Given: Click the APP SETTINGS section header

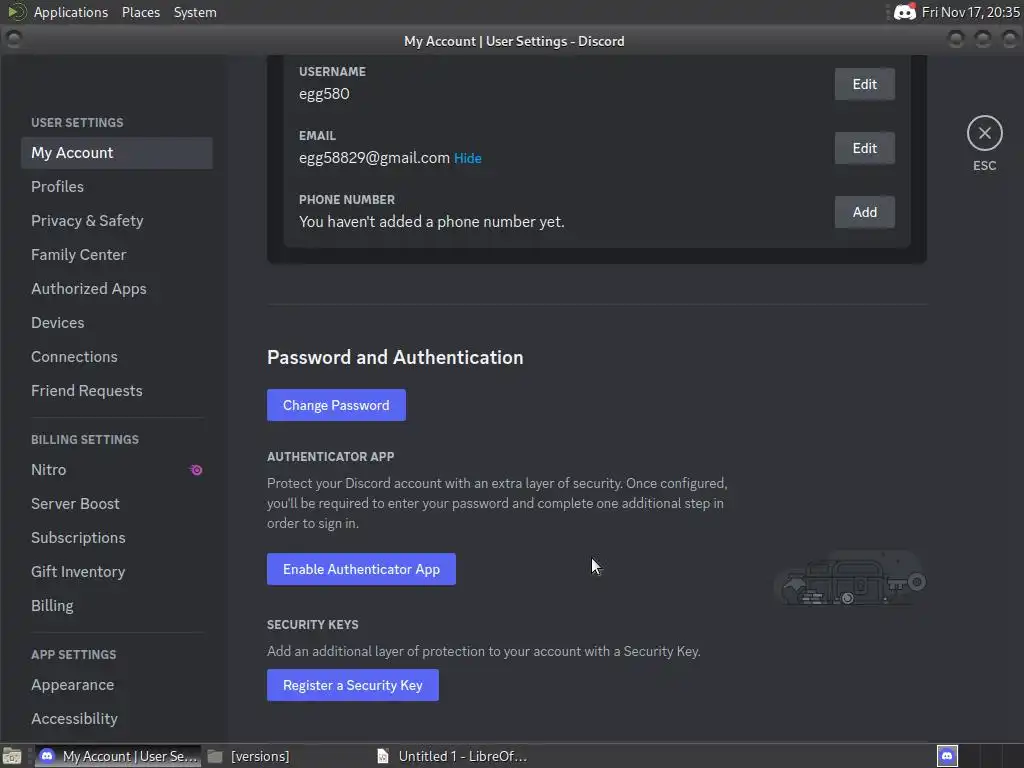Looking at the screenshot, I should click(74, 654).
